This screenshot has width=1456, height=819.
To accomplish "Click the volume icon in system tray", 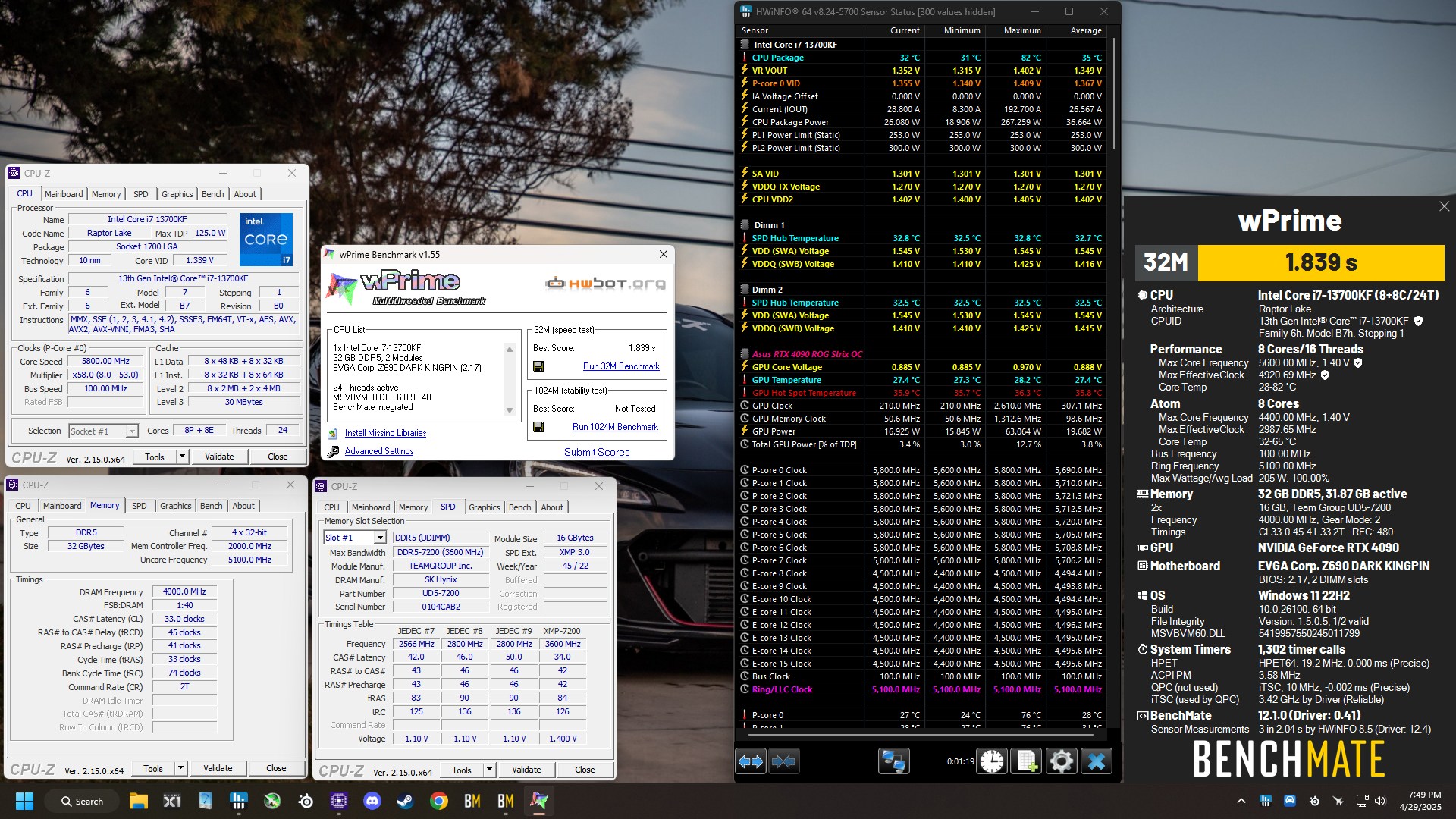I will (1380, 801).
